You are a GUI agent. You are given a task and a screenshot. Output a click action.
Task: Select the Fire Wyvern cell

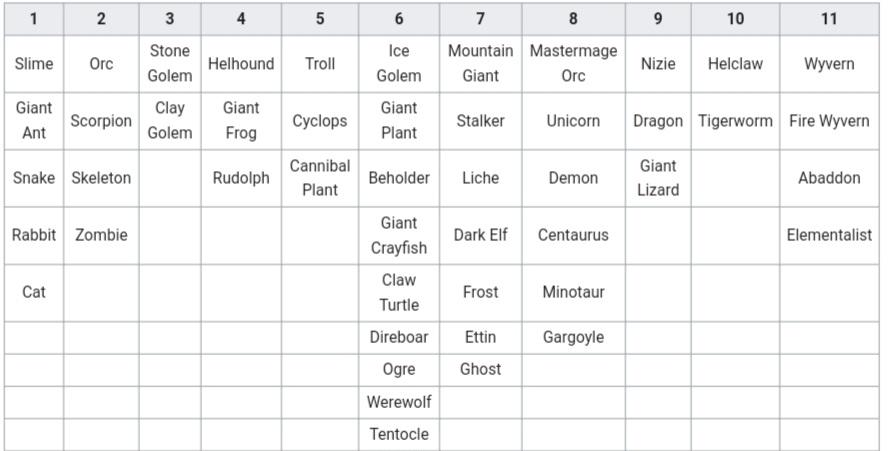829,121
